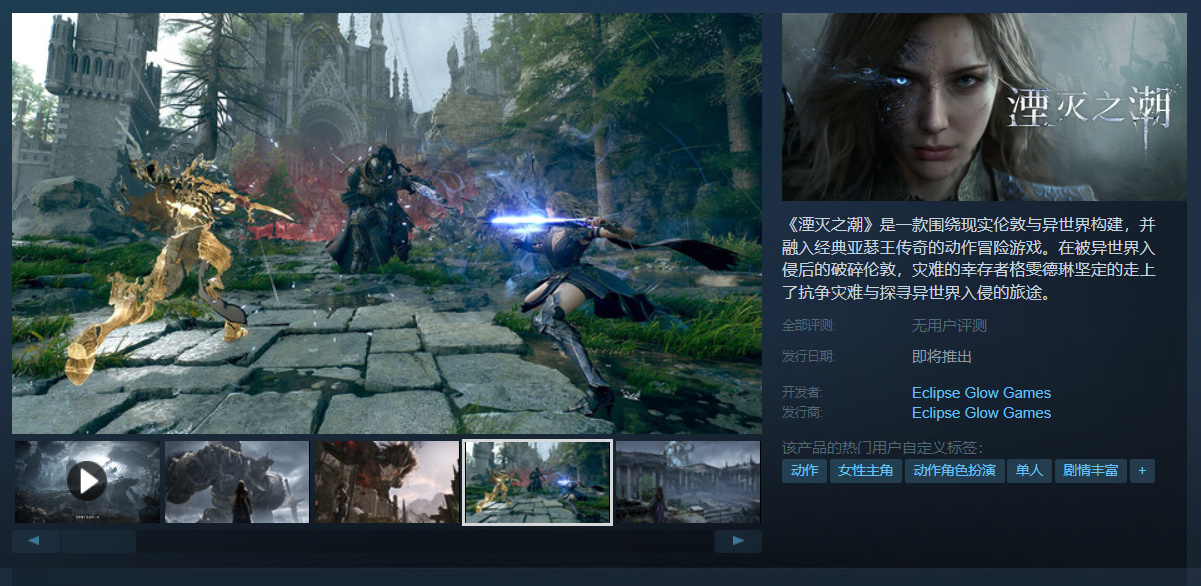Screen dimensions: 1201x586
Task: Click the 开发者 label
Action: 802,393
